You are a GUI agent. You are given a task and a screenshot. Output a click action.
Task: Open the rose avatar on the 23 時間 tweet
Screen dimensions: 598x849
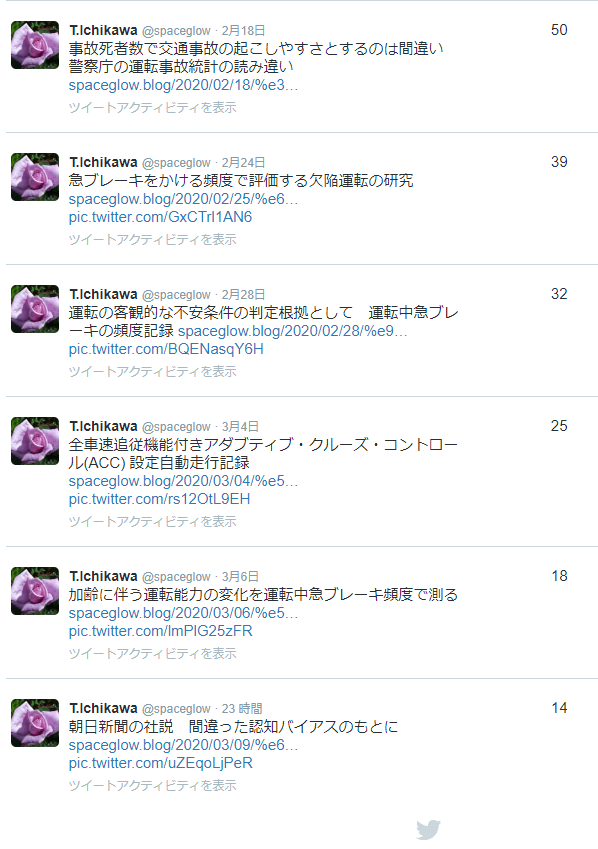(35, 723)
